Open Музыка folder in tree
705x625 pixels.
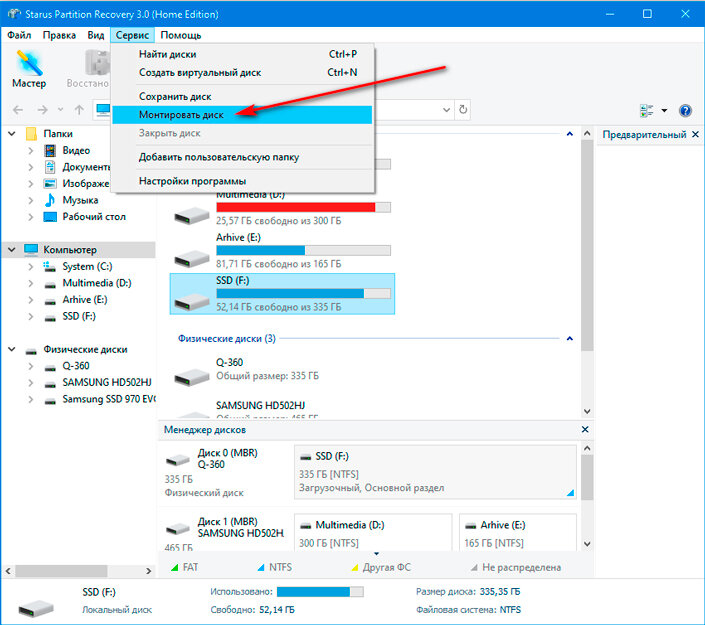(80, 200)
